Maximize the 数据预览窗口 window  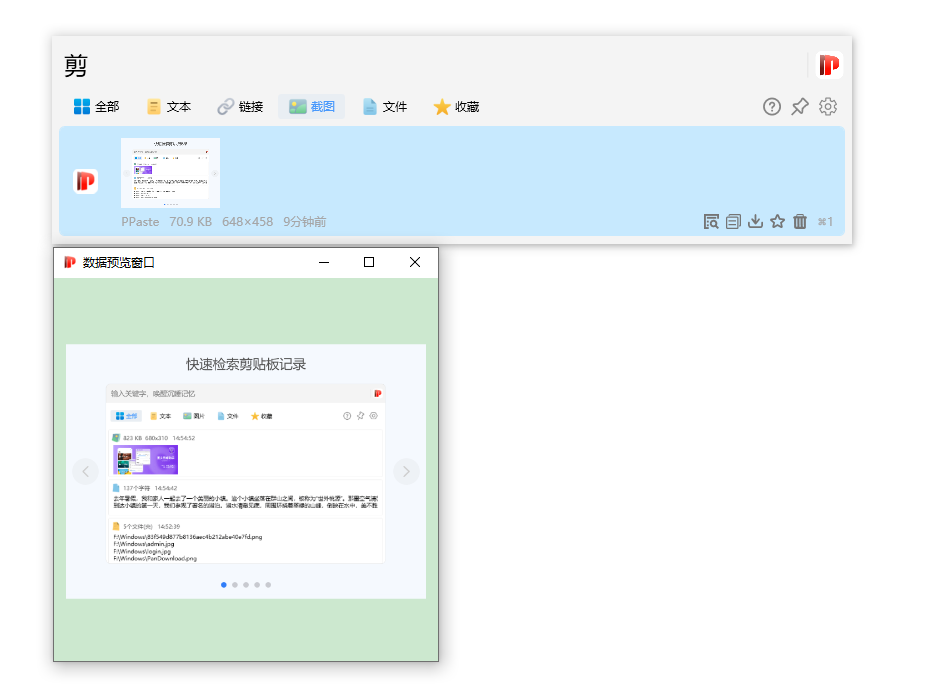(369, 262)
